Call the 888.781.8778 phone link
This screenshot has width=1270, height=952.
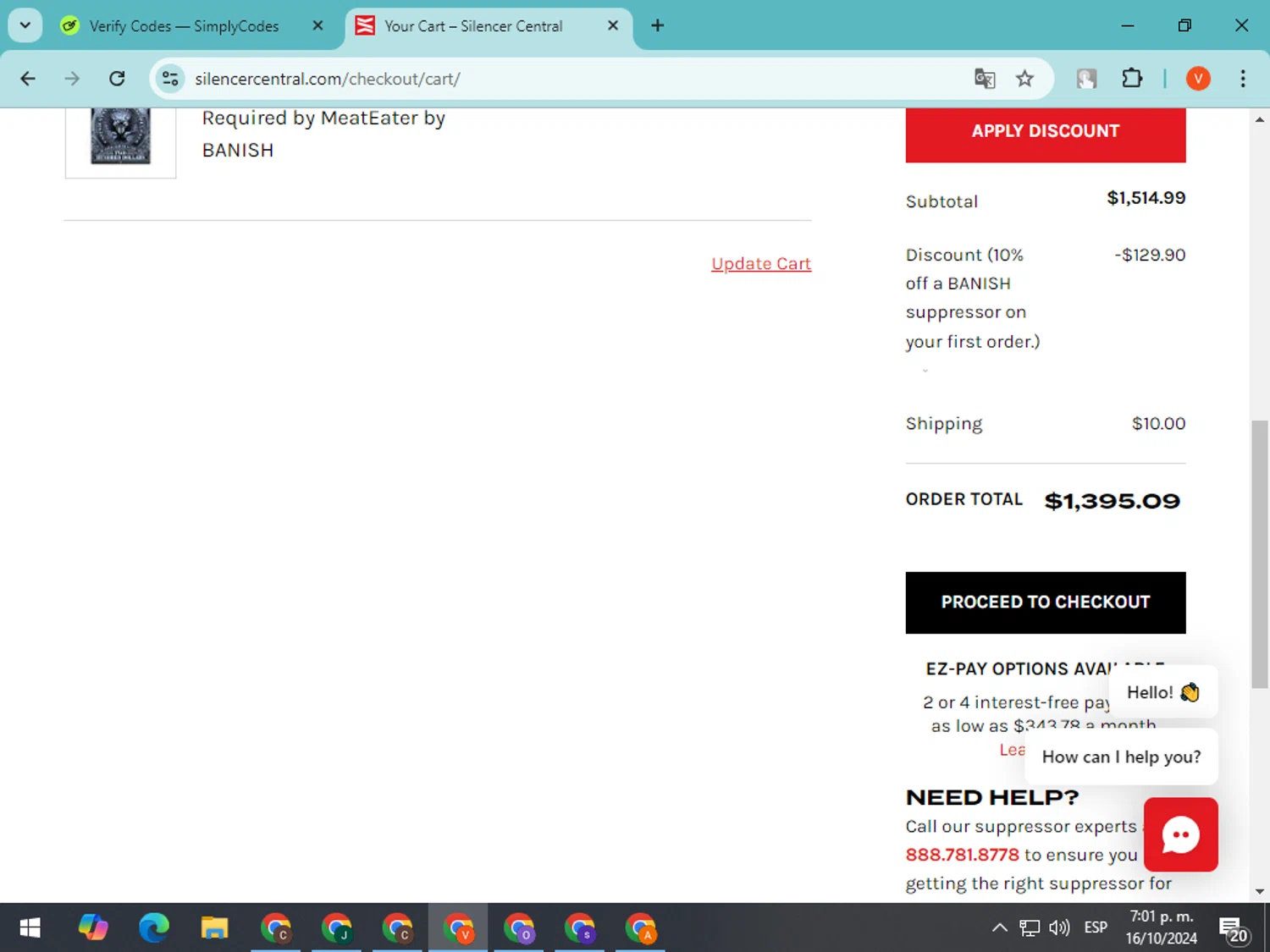[x=962, y=855]
